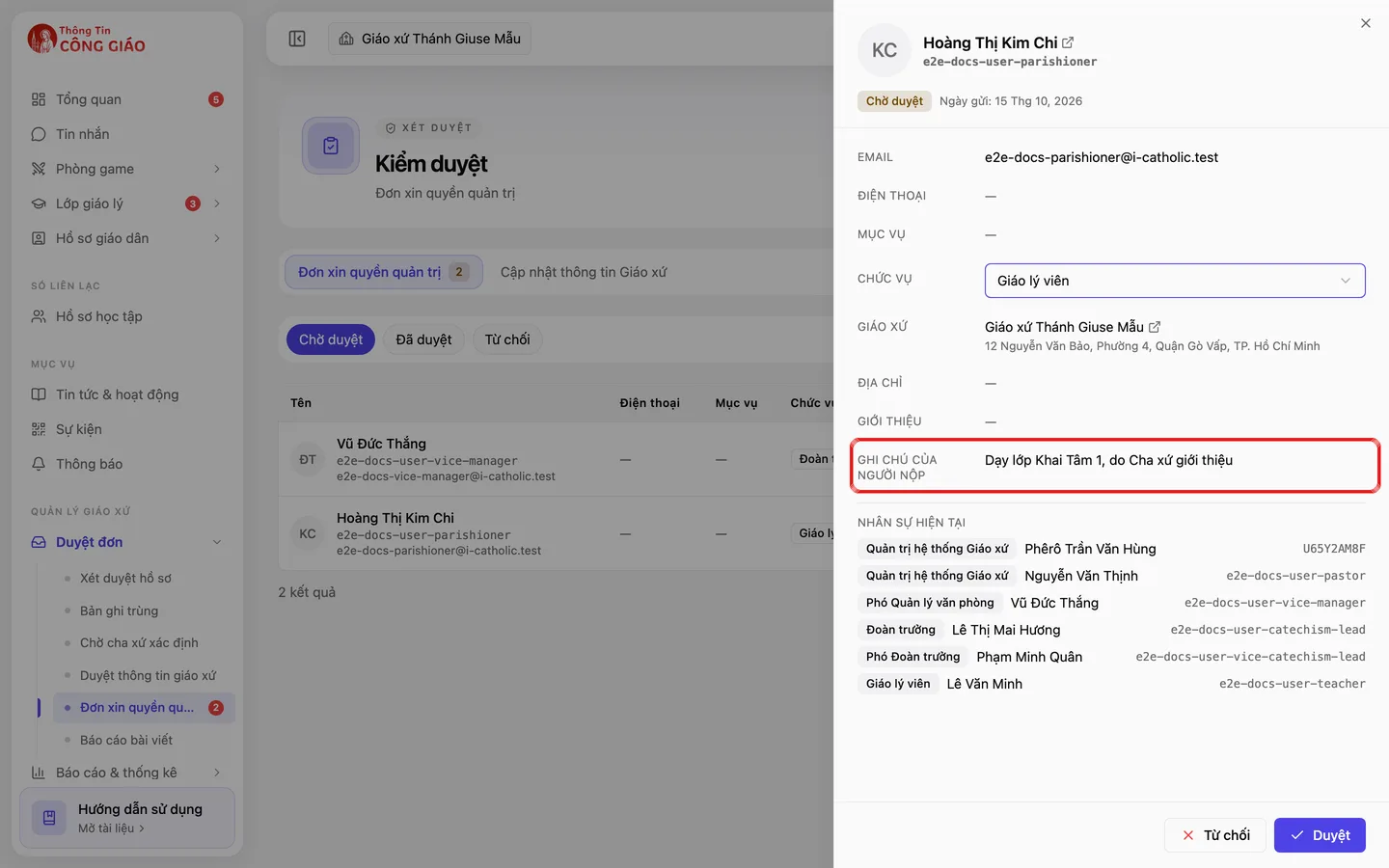Open Chờ cha xứ xác định item
Screen dimensions: 1389x868
(139, 642)
